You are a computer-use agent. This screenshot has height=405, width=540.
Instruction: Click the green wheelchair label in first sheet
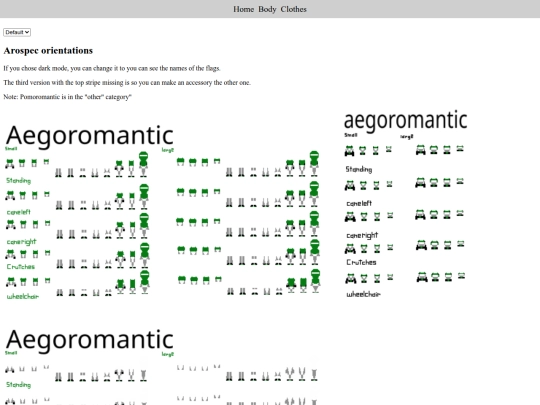pyautogui.click(x=23, y=296)
